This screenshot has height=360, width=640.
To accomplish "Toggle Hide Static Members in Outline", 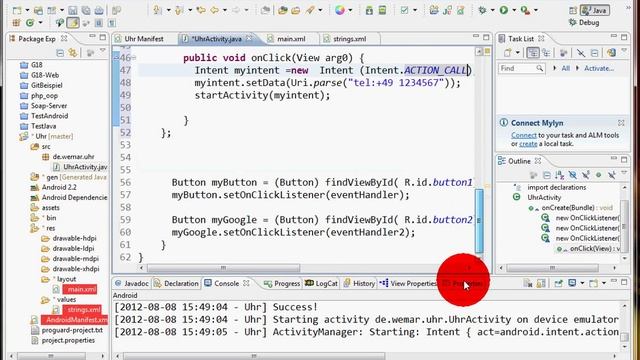I will (586, 175).
